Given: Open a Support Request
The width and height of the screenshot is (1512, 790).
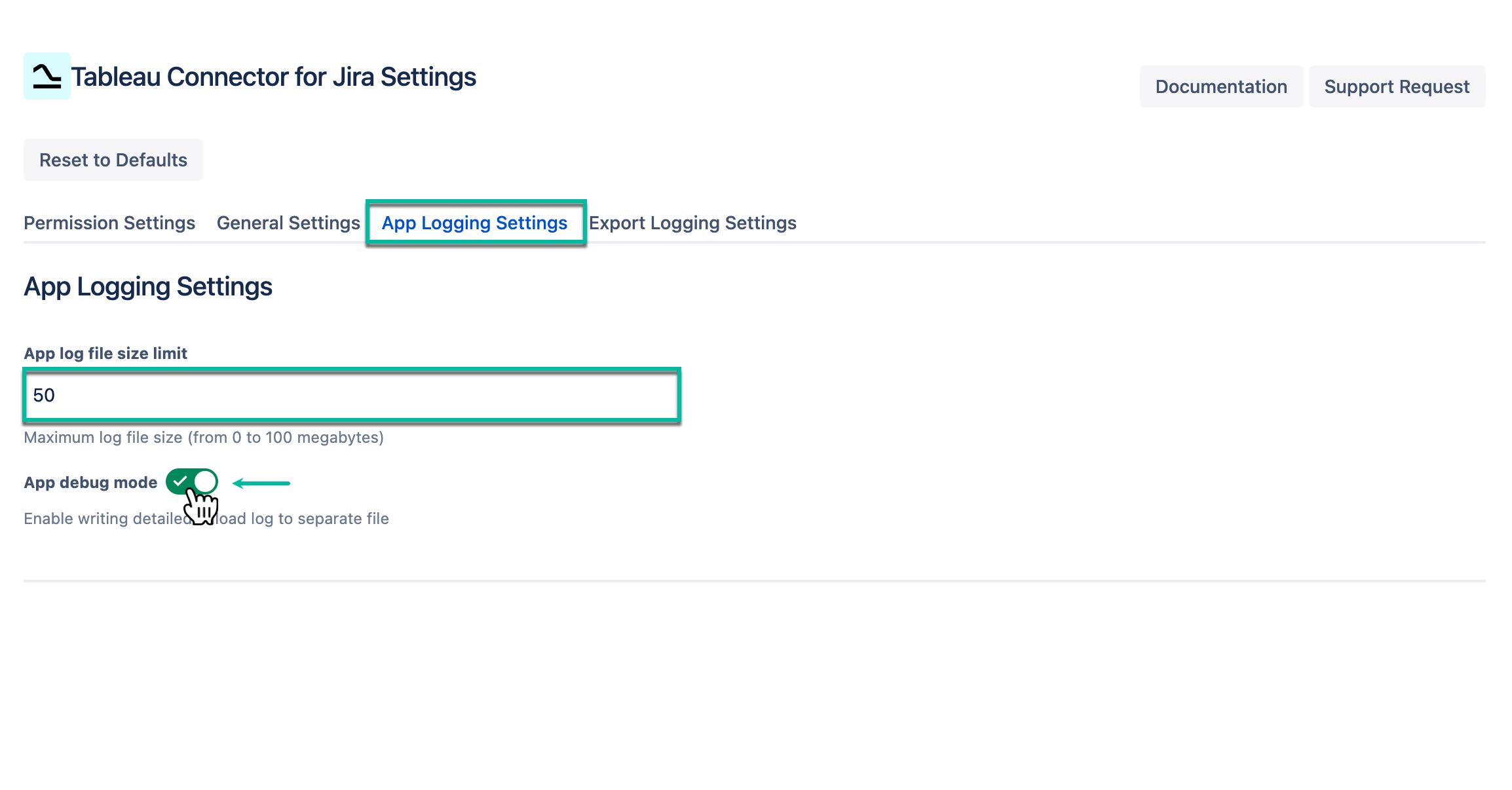Looking at the screenshot, I should 1397,86.
